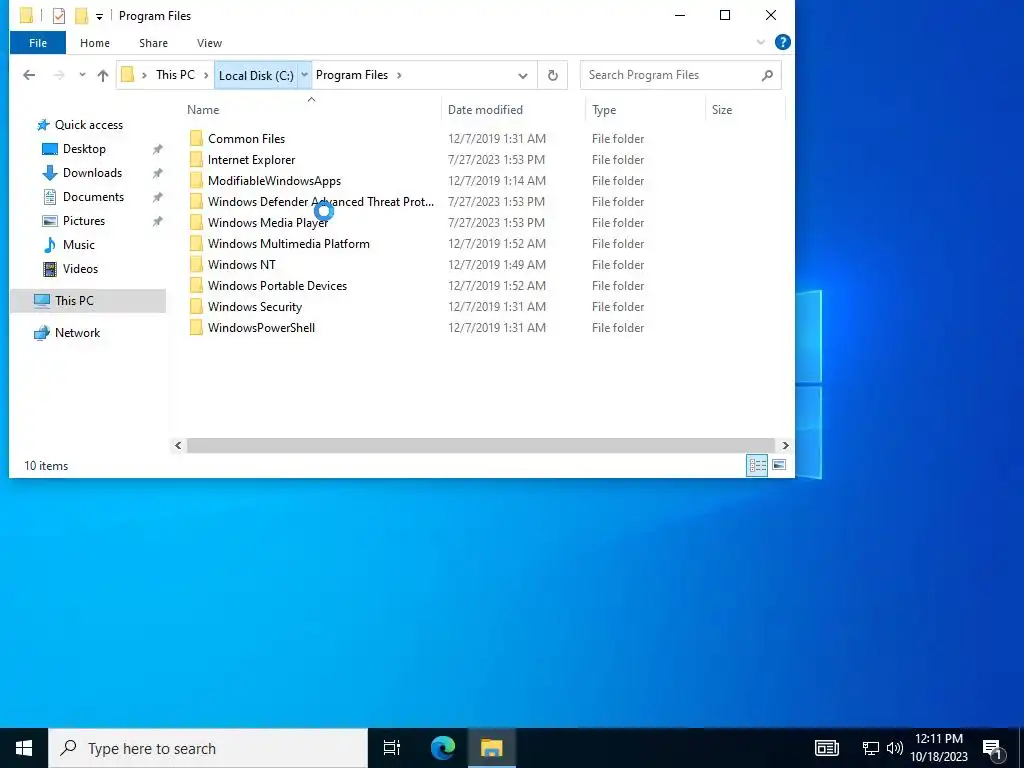Select the Windows Portable Devices folder

point(277,285)
